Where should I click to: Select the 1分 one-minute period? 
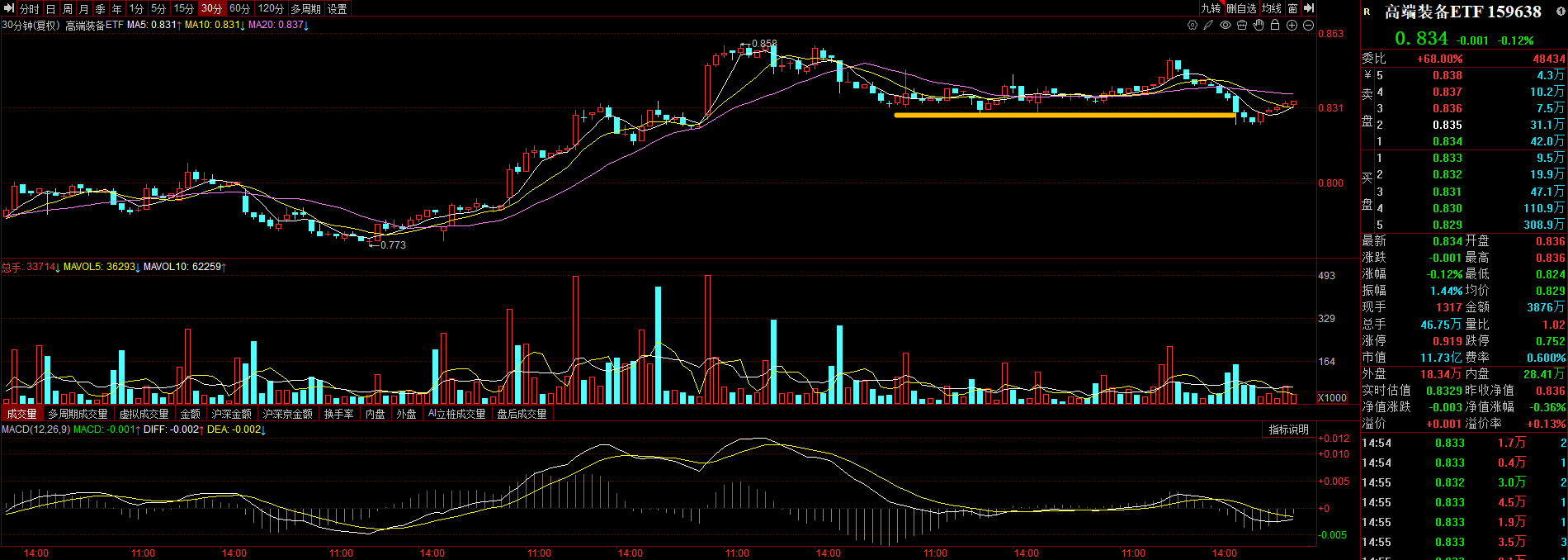(137, 8)
